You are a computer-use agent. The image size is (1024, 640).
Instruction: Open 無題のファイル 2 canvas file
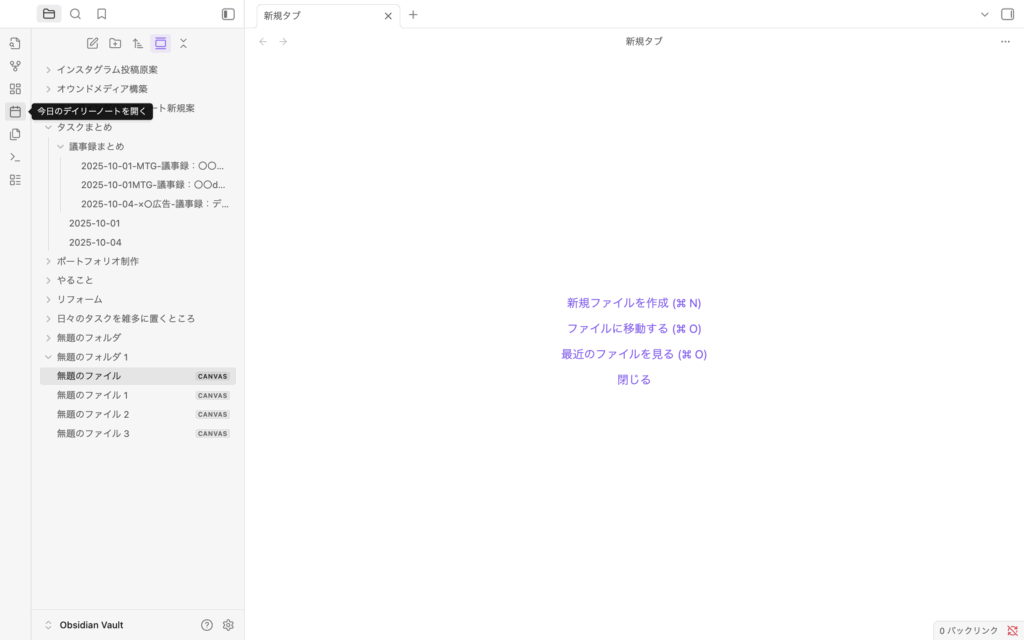[x=93, y=414]
